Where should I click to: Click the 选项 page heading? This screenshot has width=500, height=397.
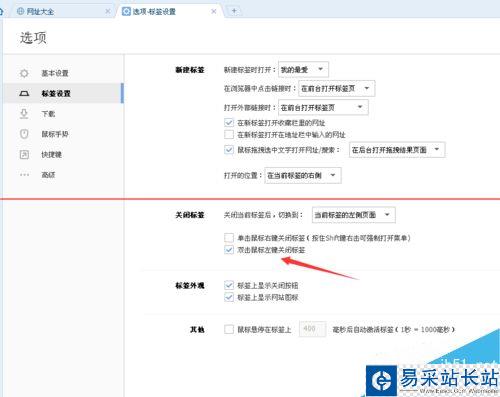click(33, 38)
